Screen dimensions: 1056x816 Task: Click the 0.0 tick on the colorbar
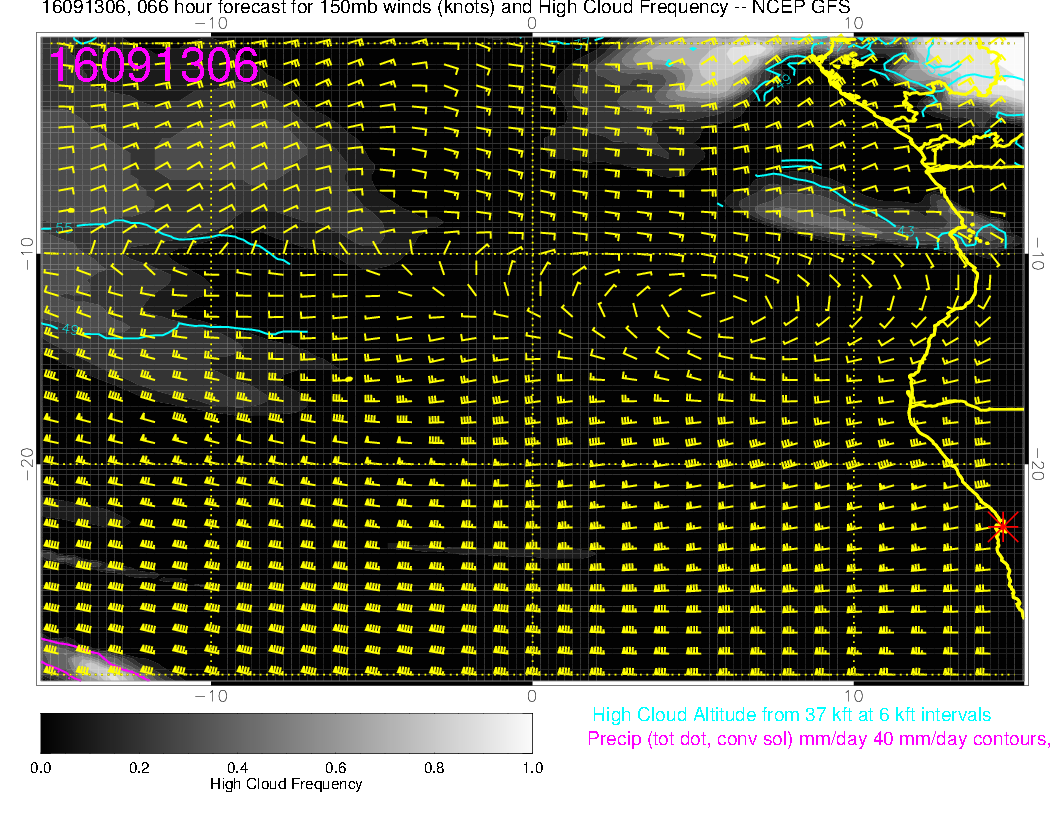pyautogui.click(x=41, y=768)
